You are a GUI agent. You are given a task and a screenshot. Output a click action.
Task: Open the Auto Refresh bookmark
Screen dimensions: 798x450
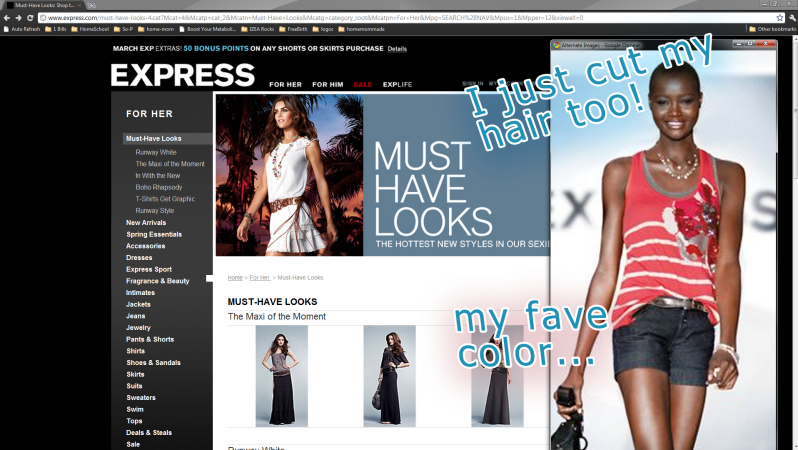(x=22, y=29)
